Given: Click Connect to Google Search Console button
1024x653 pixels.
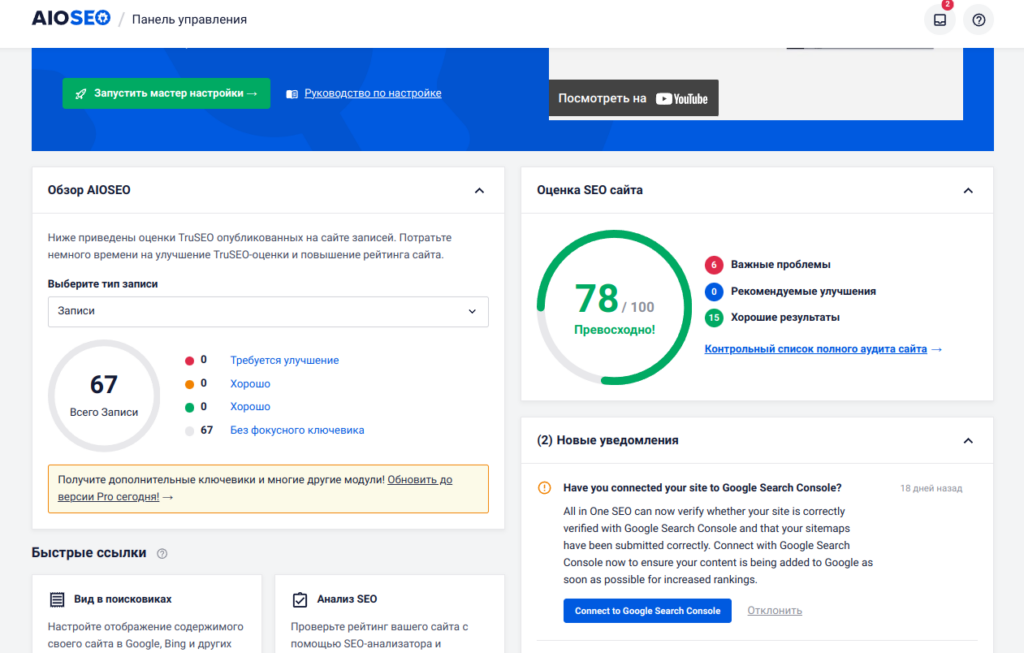Looking at the screenshot, I should [647, 611].
